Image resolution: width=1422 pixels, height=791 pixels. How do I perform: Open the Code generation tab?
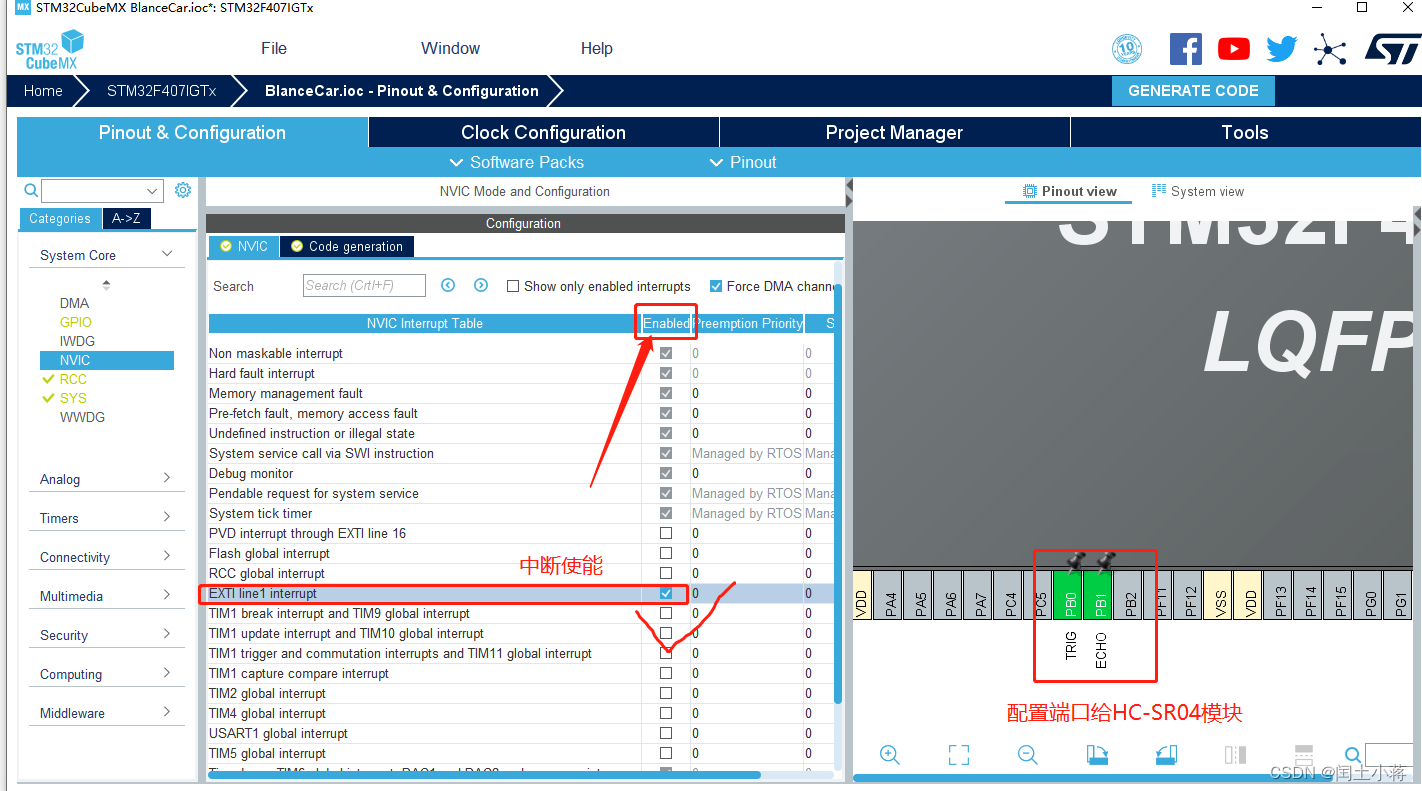tap(346, 246)
